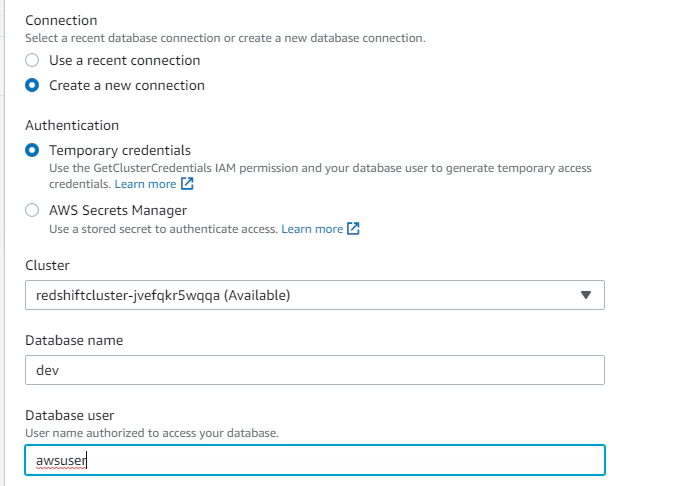
Task: Click the Select a recent database connection description
Action: point(225,38)
